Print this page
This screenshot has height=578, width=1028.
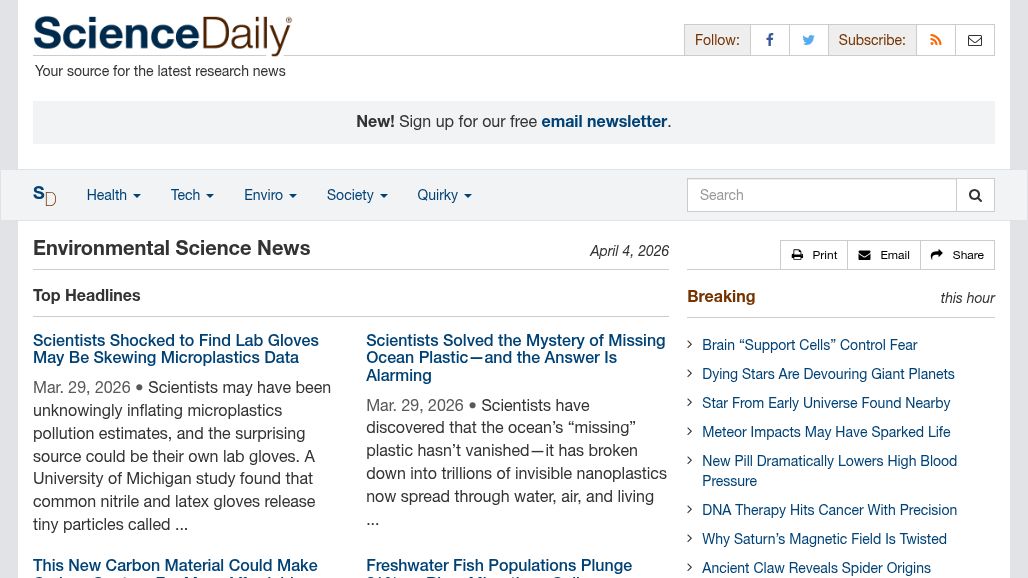pos(814,255)
